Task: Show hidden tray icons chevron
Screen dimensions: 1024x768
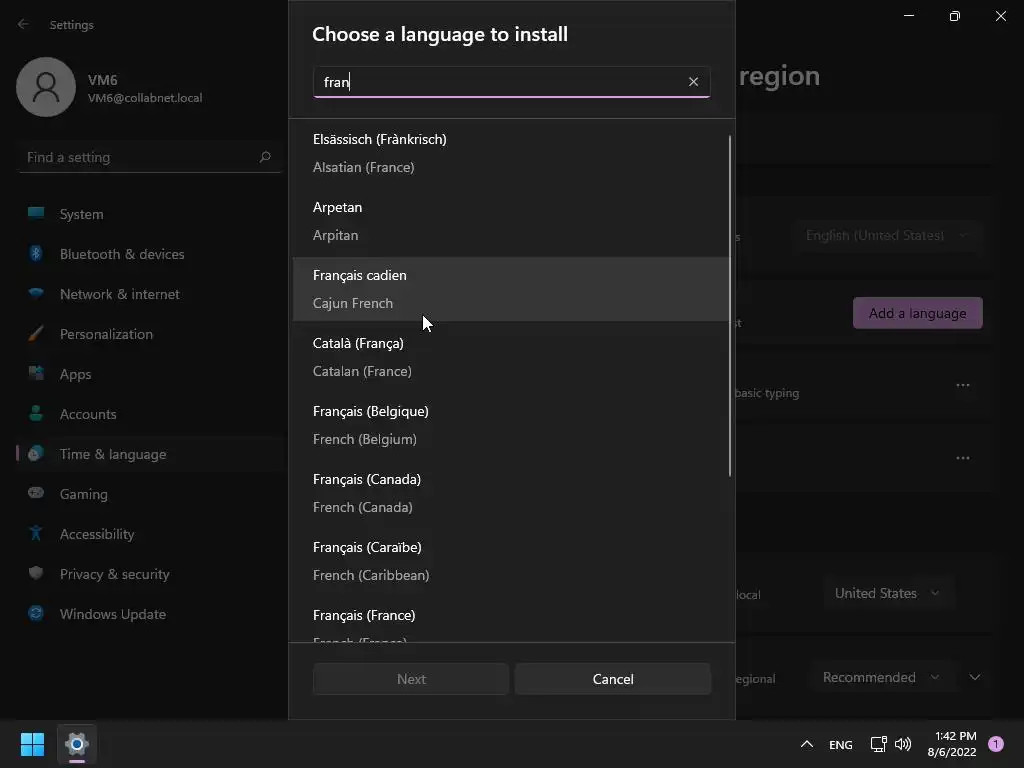Action: 807,744
